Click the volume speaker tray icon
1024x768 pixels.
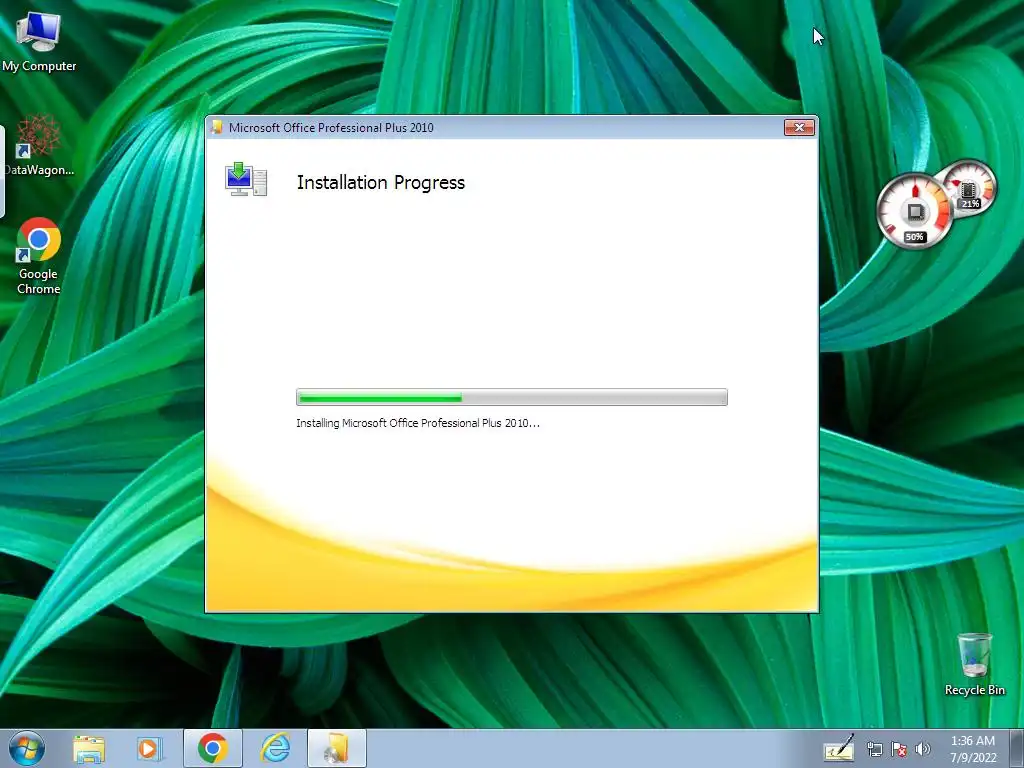[x=923, y=750]
